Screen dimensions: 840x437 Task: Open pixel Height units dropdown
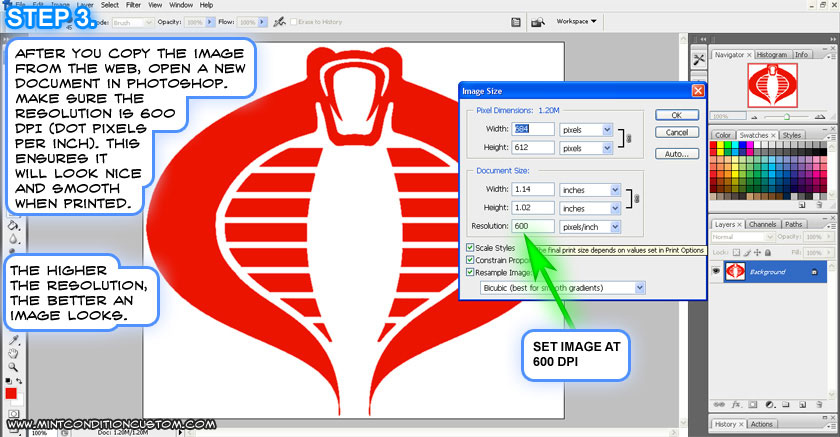pyautogui.click(x=607, y=148)
